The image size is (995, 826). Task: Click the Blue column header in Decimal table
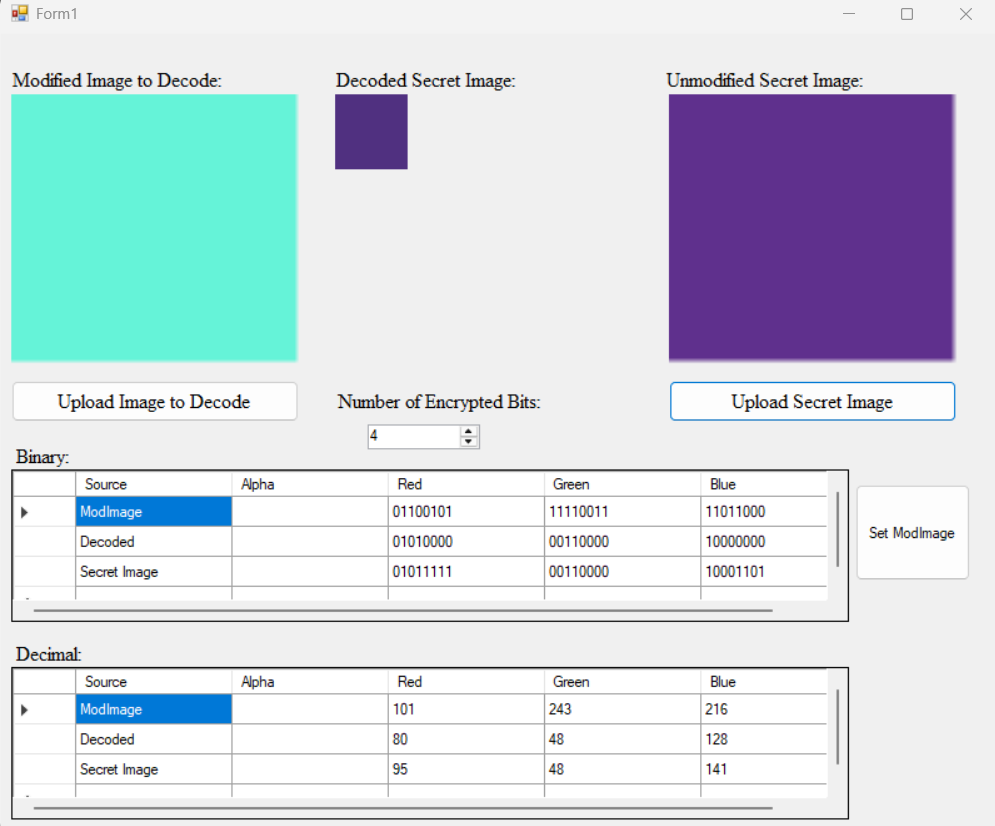click(x=762, y=682)
